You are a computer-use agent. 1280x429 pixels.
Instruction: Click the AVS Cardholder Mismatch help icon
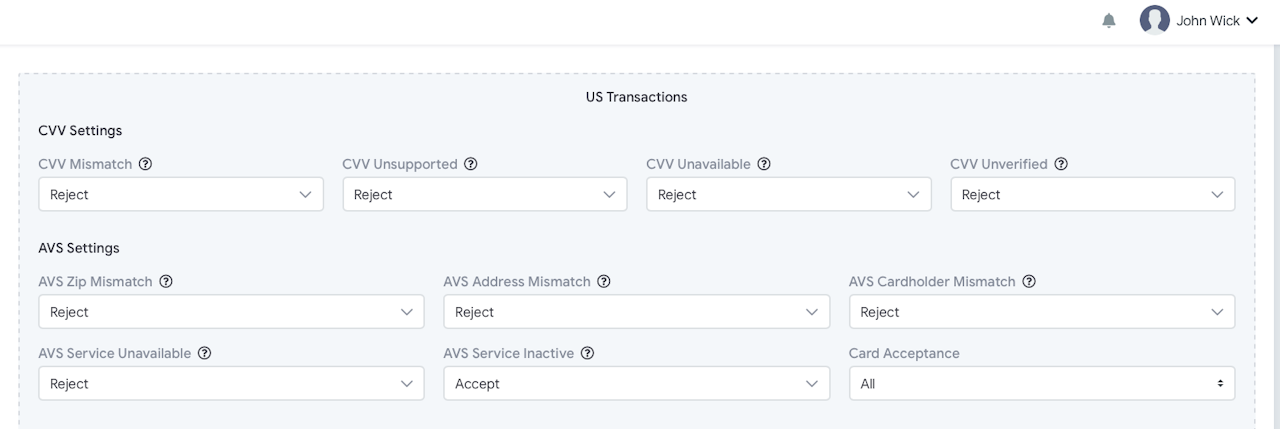1029,282
